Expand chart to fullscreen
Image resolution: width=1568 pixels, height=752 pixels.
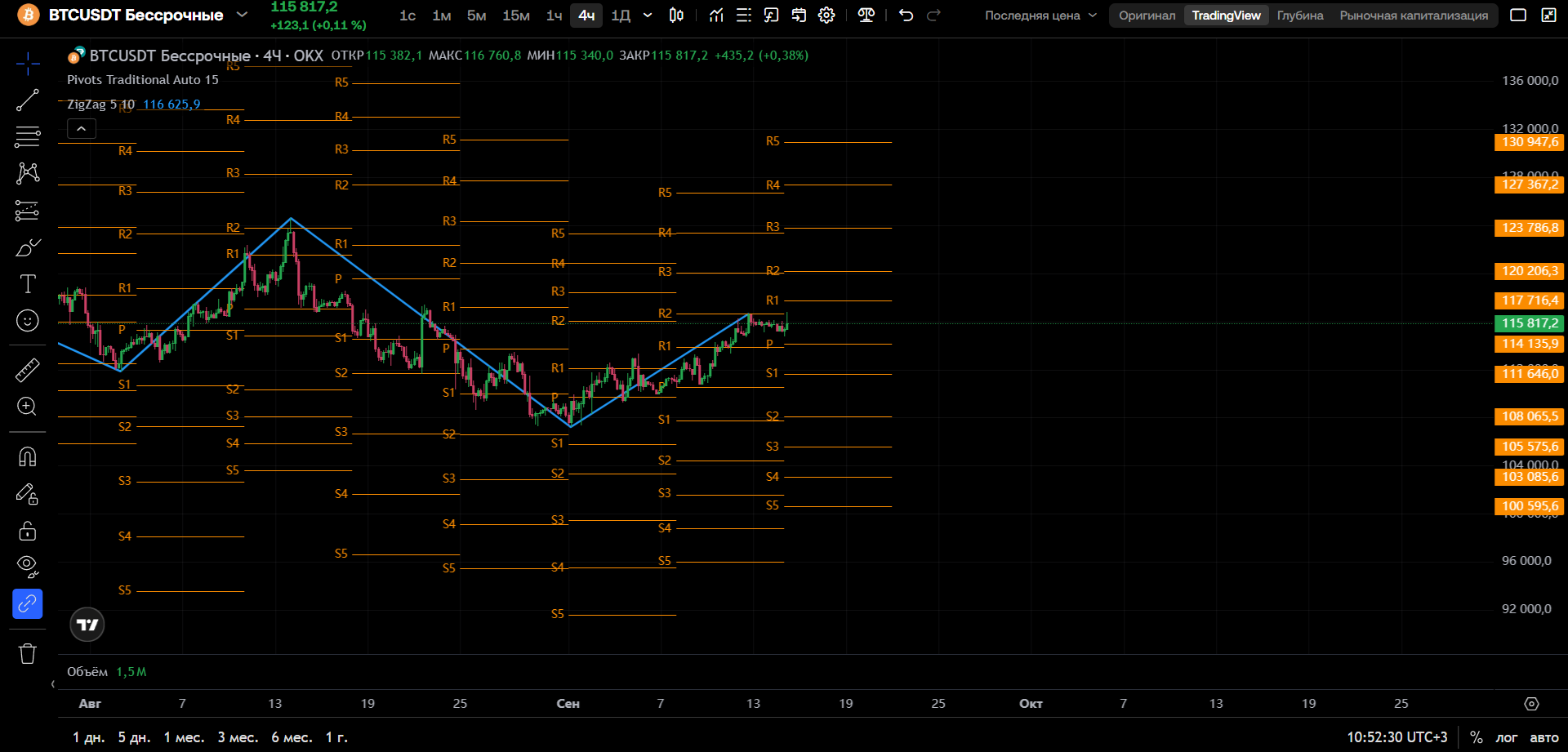[1548, 15]
